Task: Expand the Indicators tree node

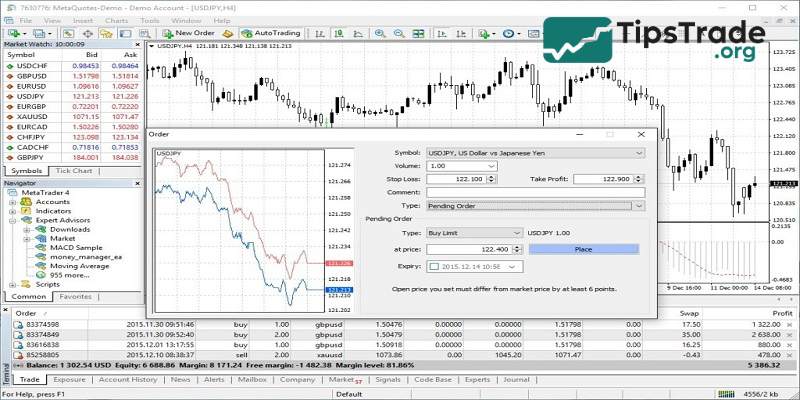Action: (x=13, y=211)
